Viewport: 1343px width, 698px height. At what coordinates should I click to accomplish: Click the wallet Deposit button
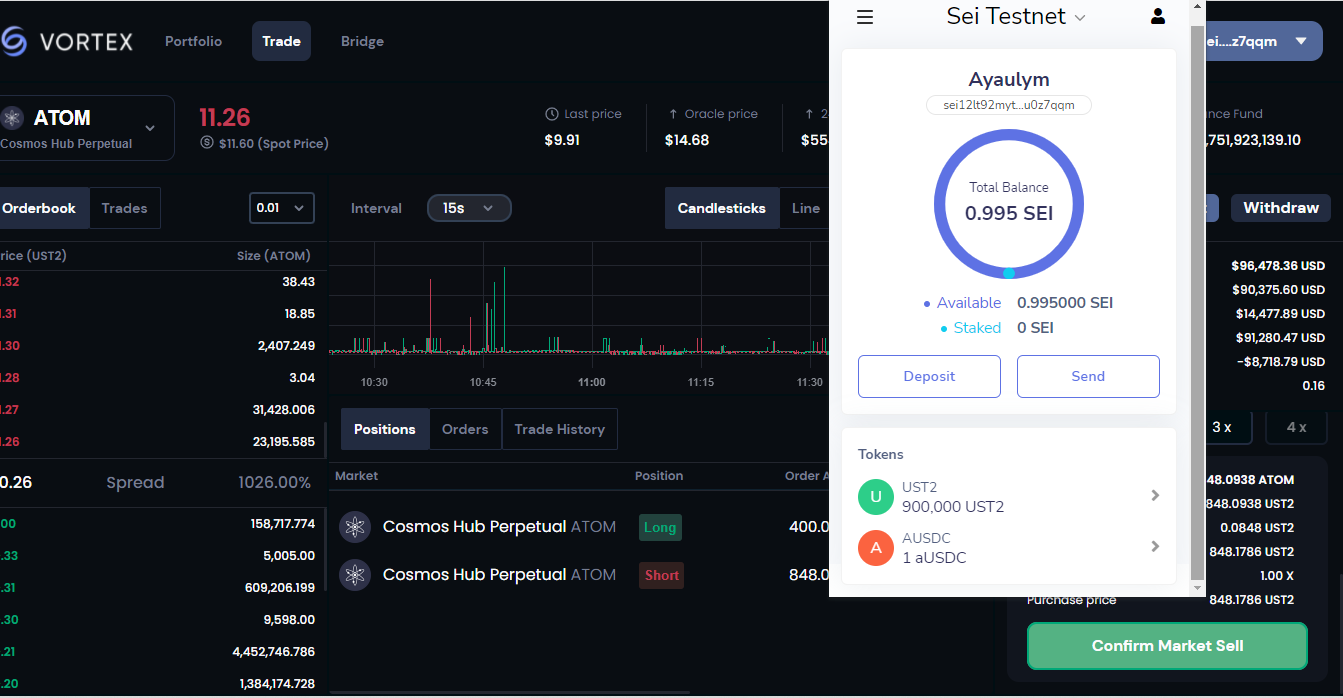929,376
